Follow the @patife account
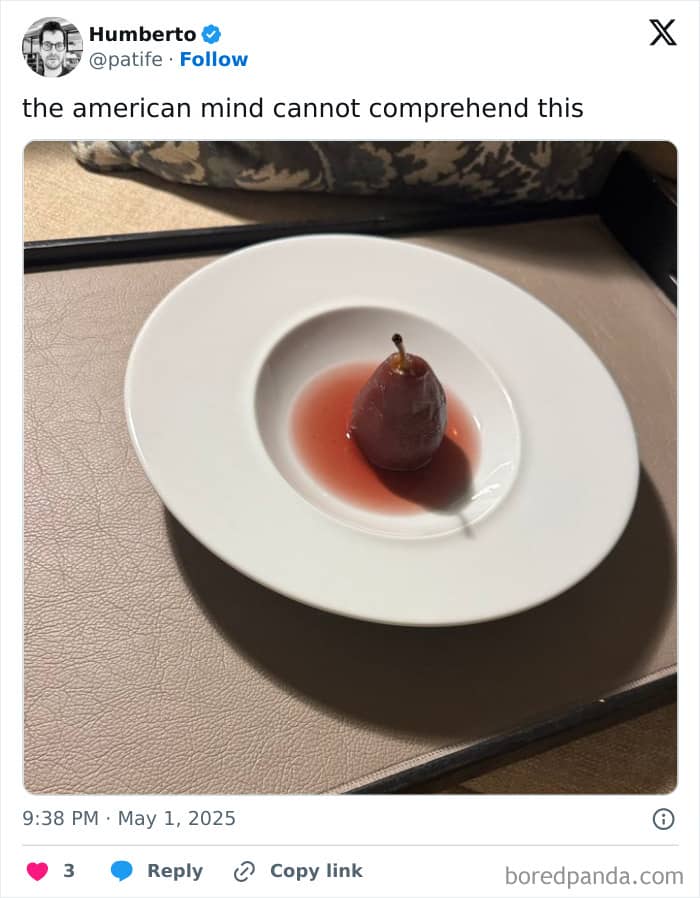The height and width of the screenshot is (898, 700). (x=214, y=59)
